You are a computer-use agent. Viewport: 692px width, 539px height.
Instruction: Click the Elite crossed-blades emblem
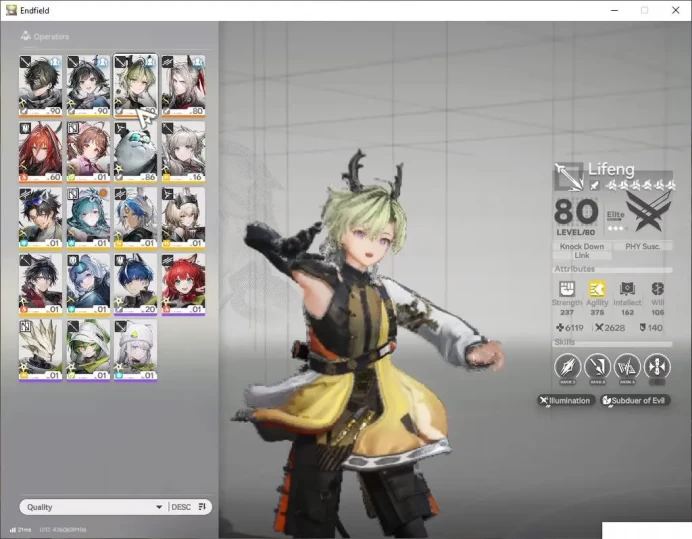[649, 213]
